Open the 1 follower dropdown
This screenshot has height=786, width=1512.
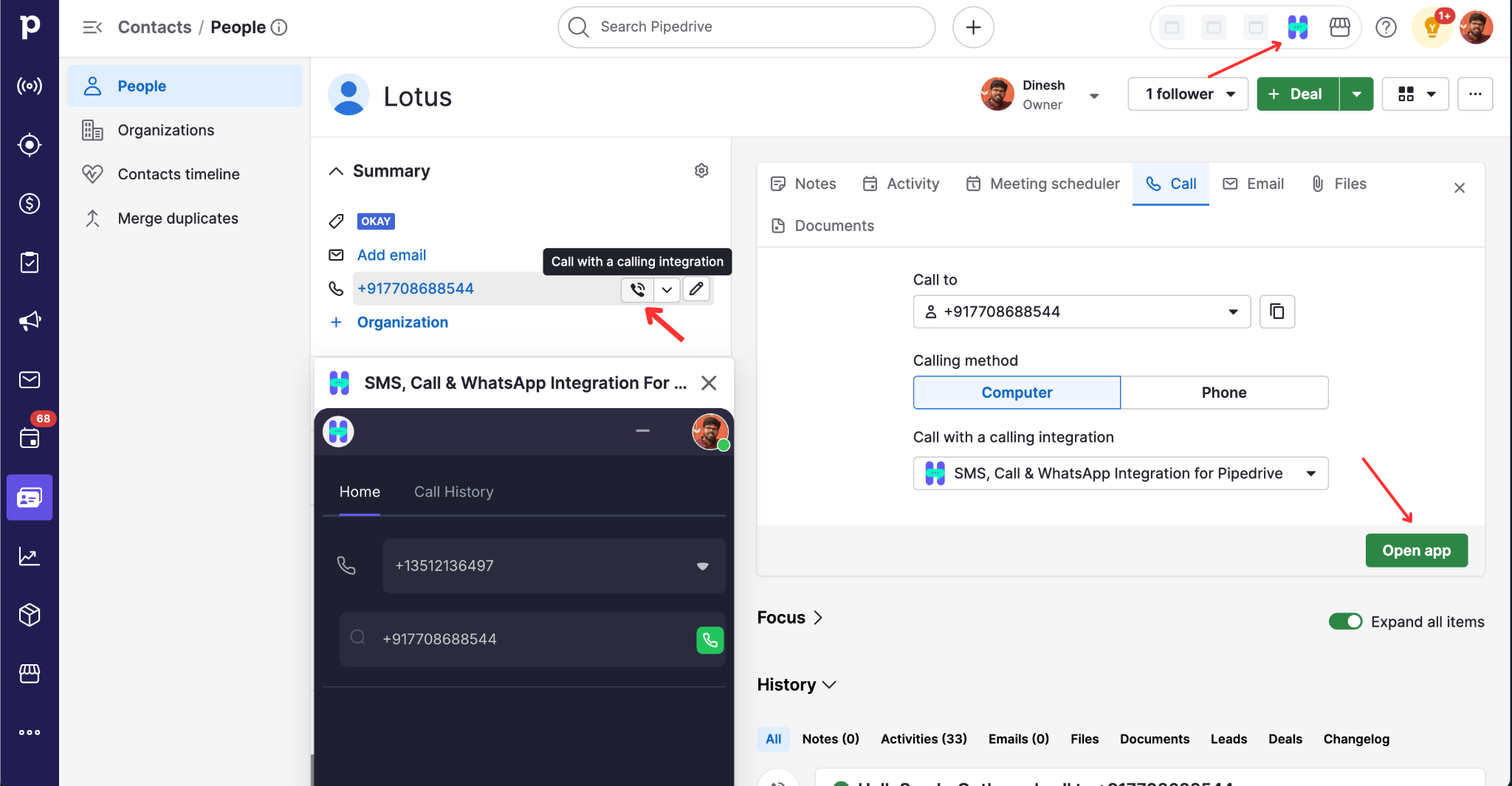(1188, 94)
